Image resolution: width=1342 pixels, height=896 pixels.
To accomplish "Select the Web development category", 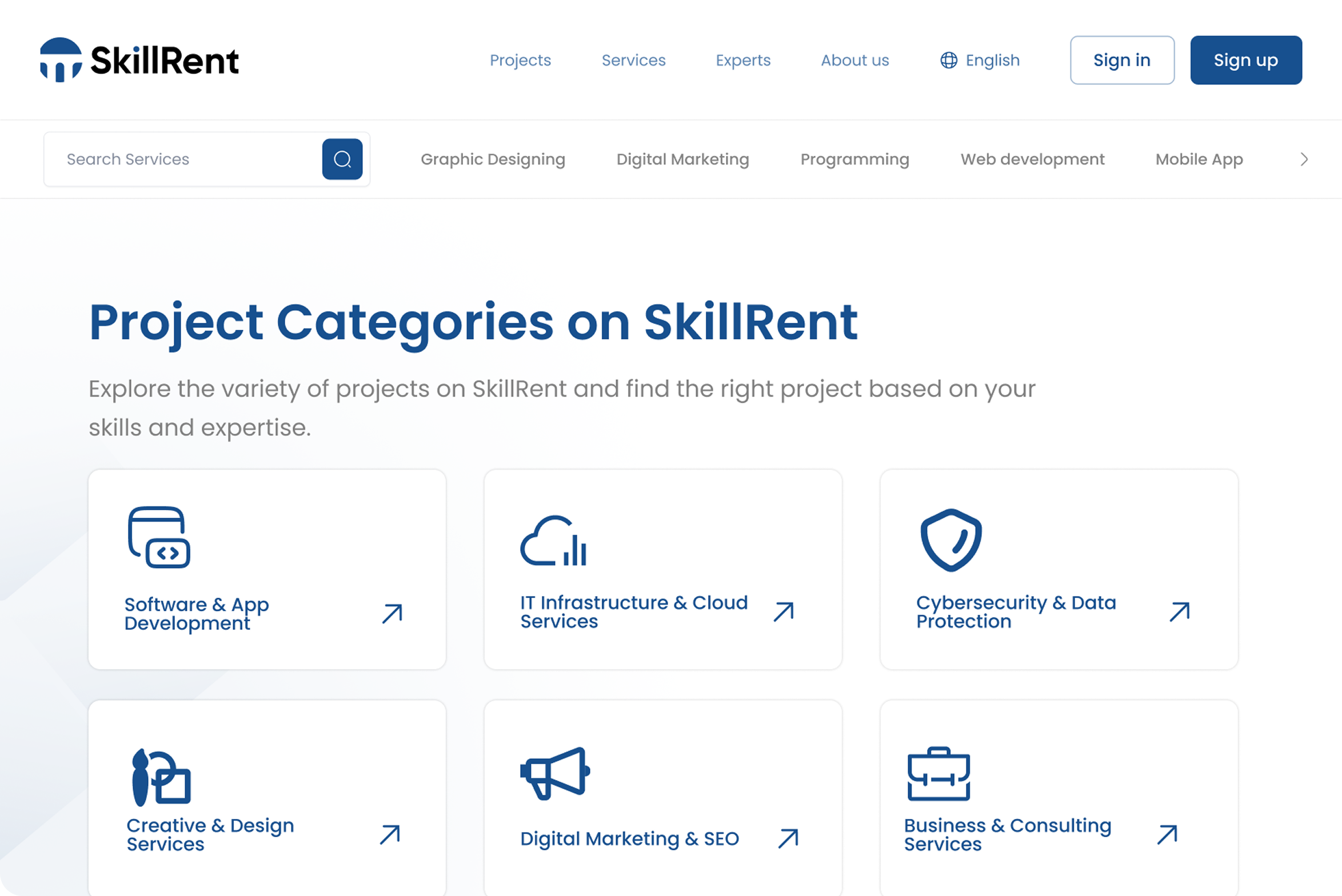I will (x=1032, y=159).
